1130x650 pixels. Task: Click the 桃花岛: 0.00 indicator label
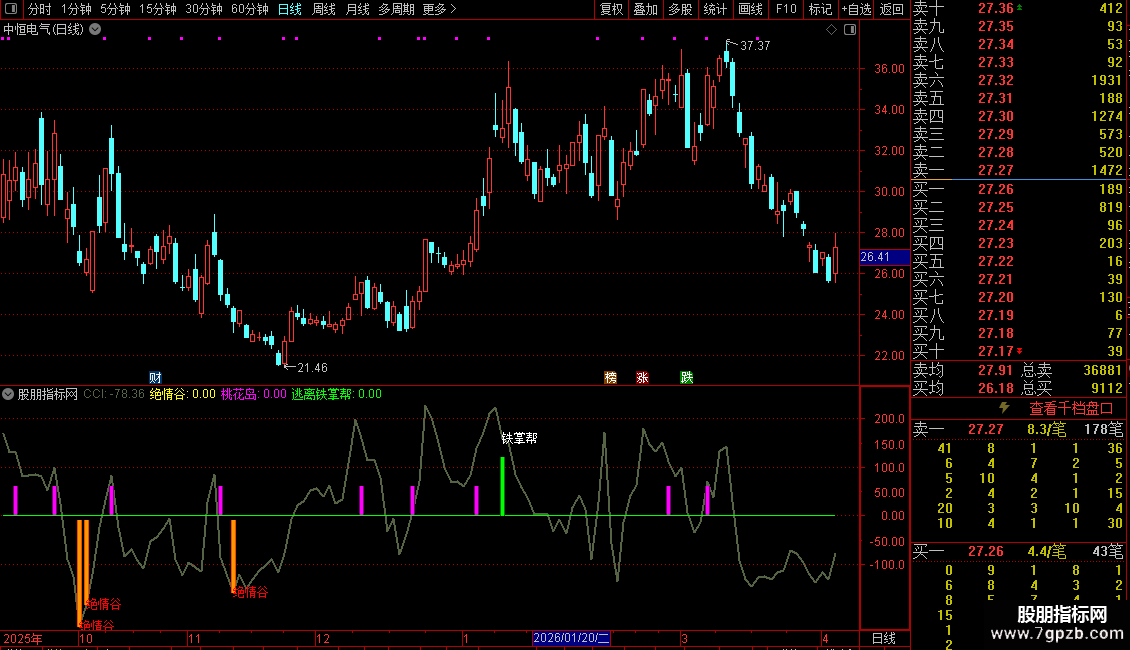(x=254, y=394)
